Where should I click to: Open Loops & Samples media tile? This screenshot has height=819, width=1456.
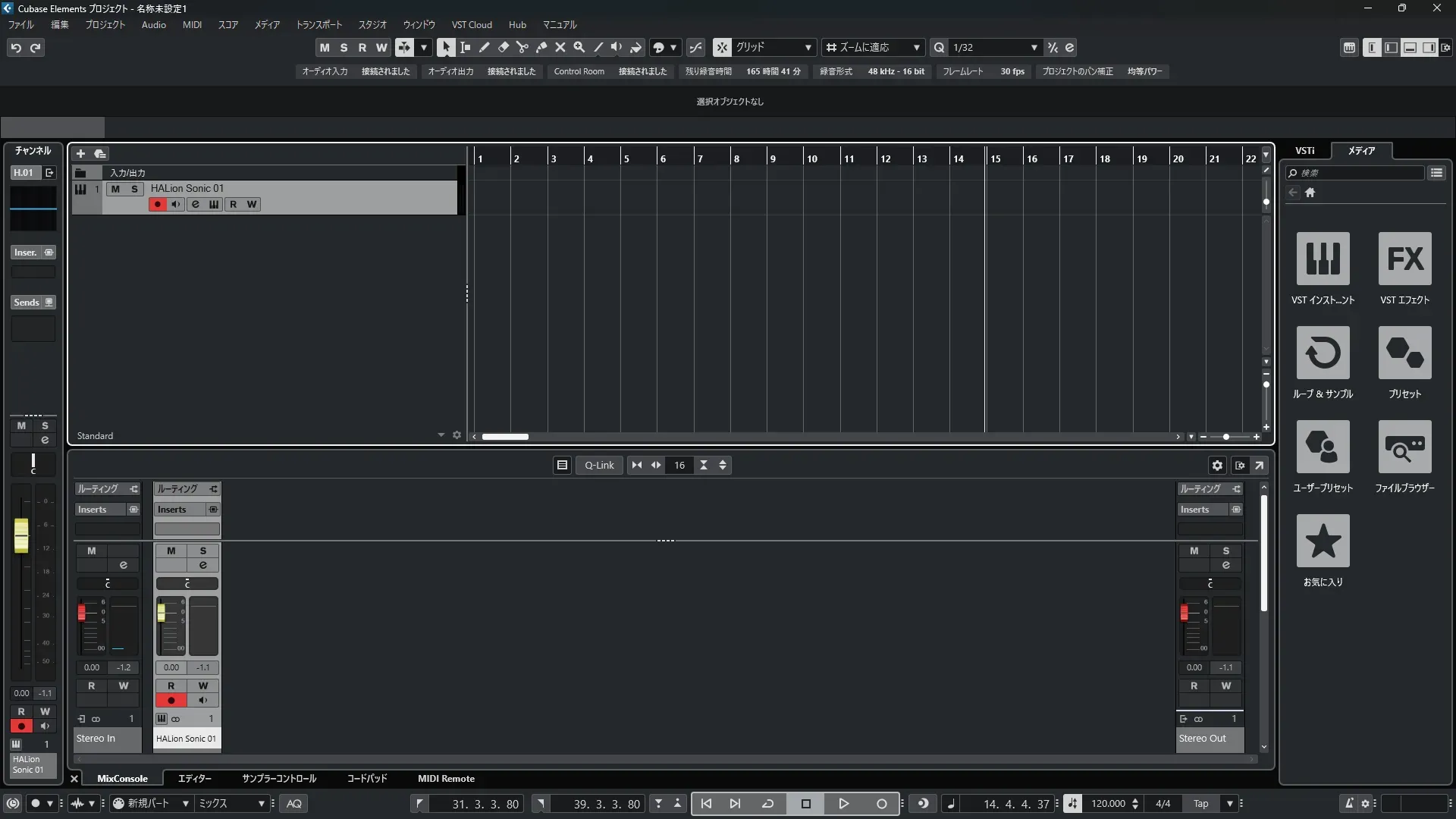click(1323, 353)
